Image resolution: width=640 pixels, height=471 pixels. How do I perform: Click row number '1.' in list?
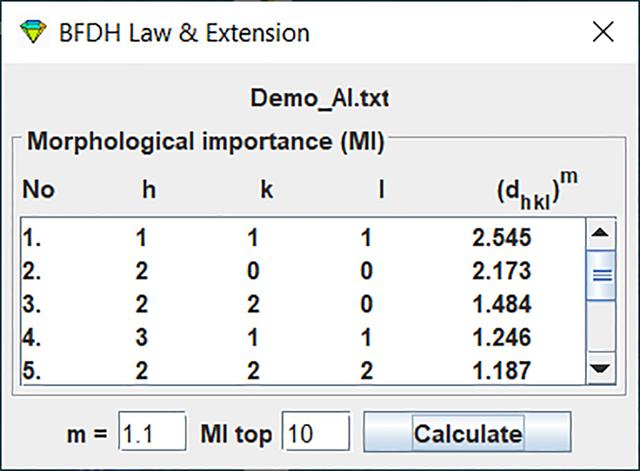(x=31, y=238)
